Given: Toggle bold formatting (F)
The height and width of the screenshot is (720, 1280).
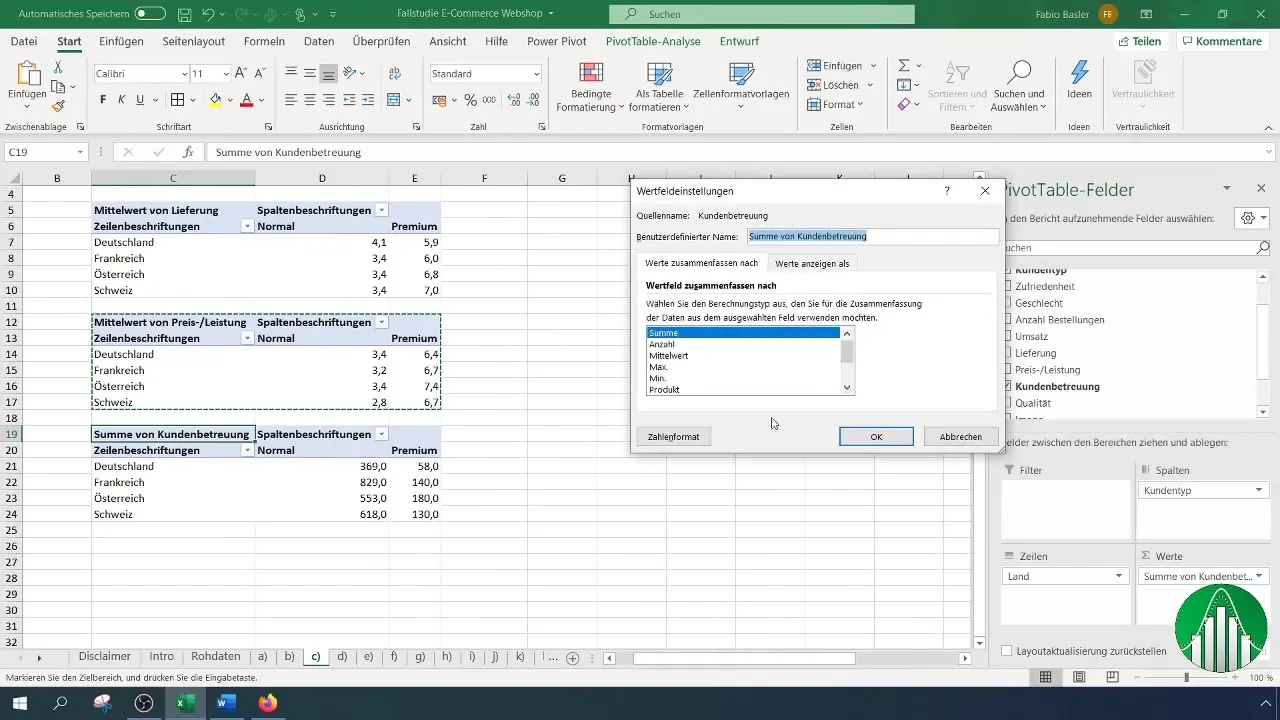Looking at the screenshot, I should (x=103, y=100).
